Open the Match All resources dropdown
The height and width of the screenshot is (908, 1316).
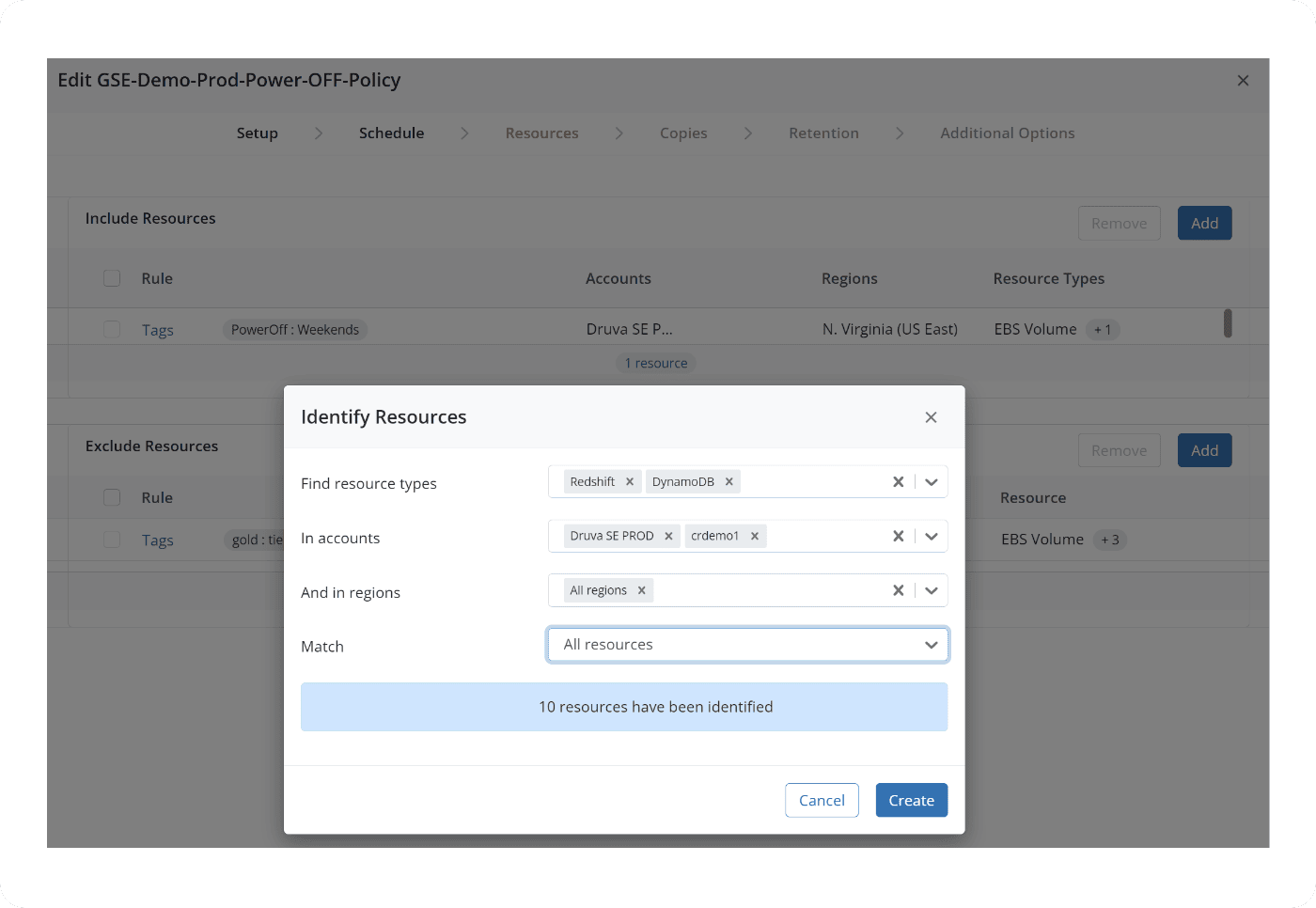747,645
